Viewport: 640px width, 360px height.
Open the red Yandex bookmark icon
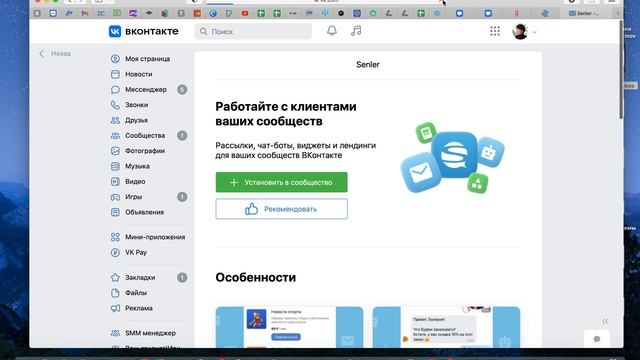[x=516, y=13]
